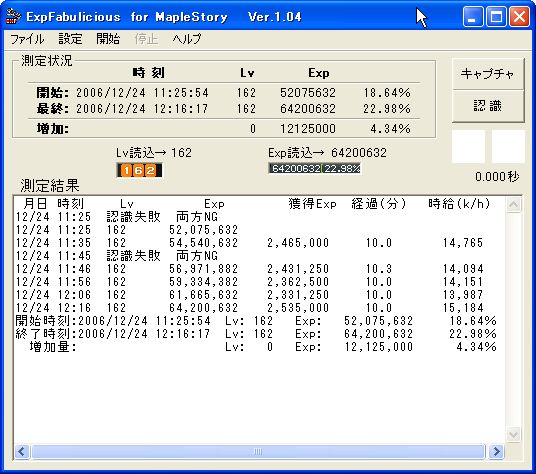Click the 獲得Exp value 2,431,250

[298, 269]
